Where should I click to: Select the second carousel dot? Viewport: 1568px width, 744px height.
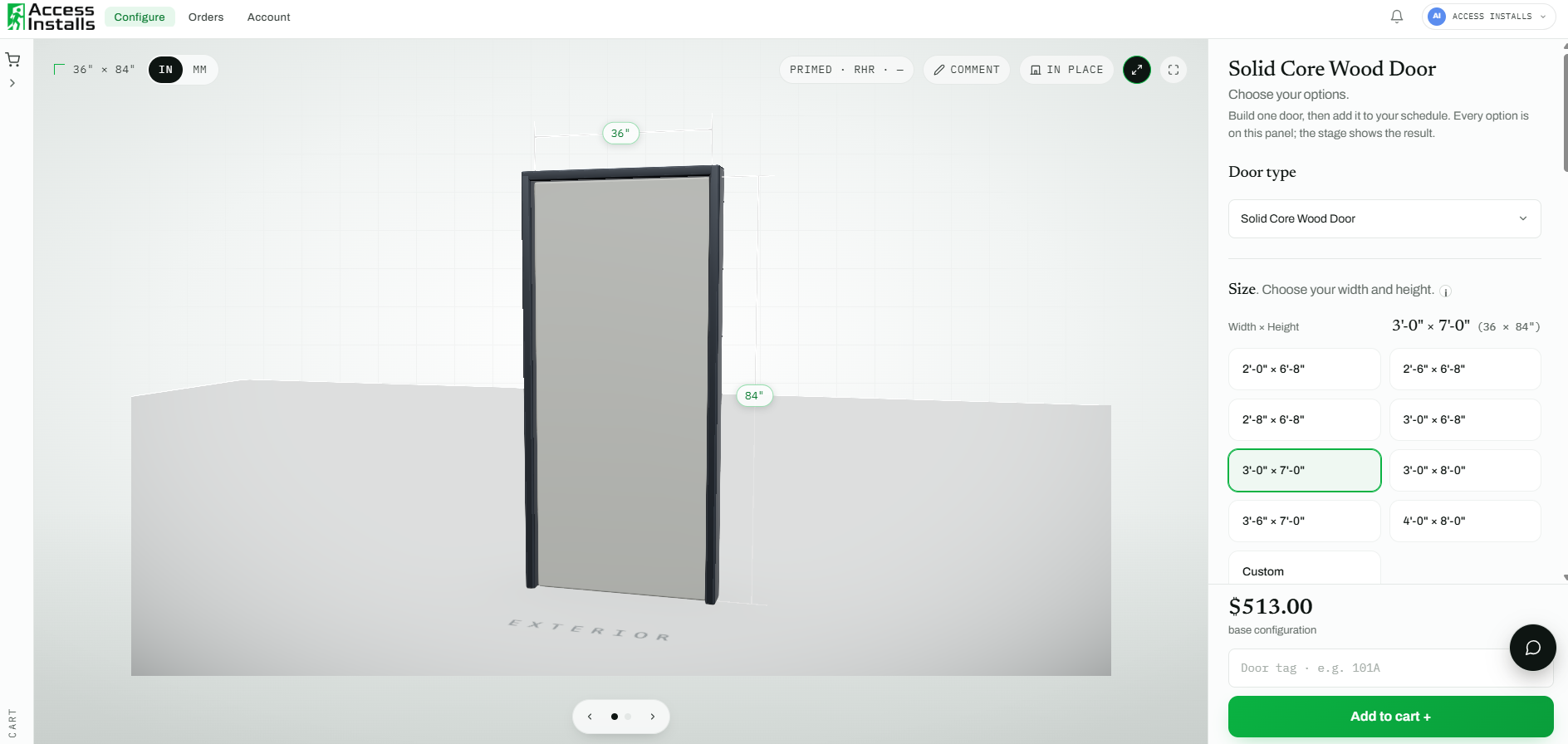[x=628, y=717]
